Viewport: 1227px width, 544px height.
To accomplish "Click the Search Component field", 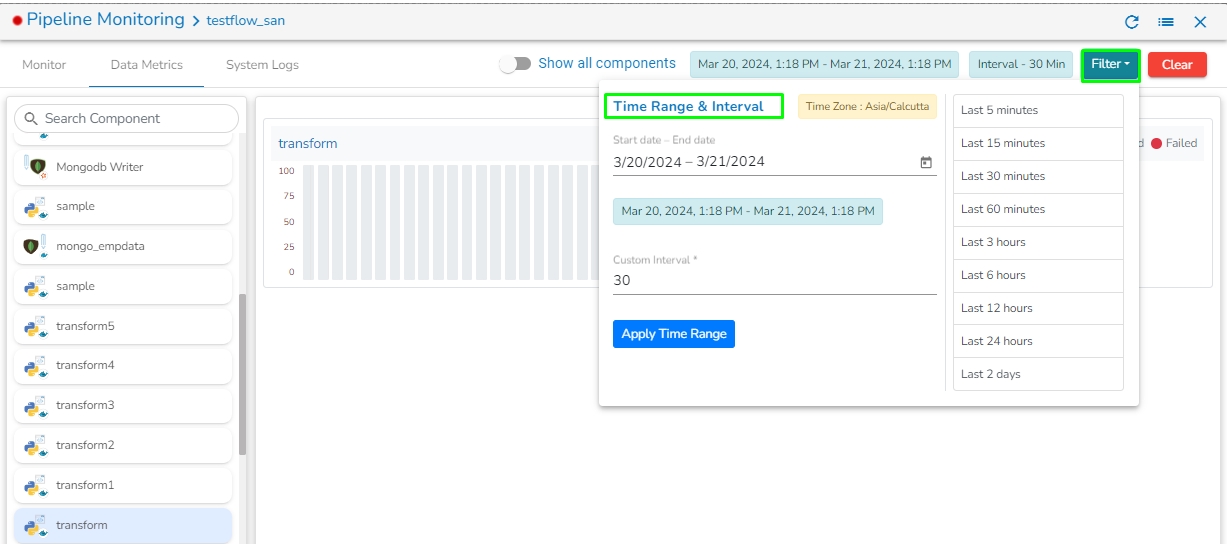I will 127,118.
